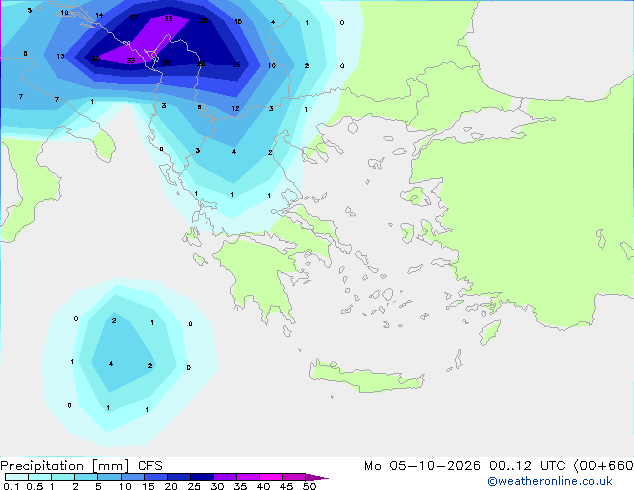Viewport: 634px width, 490px height.
Task: Click the magenta 40 to 45 legend swatch
Action: point(271,477)
